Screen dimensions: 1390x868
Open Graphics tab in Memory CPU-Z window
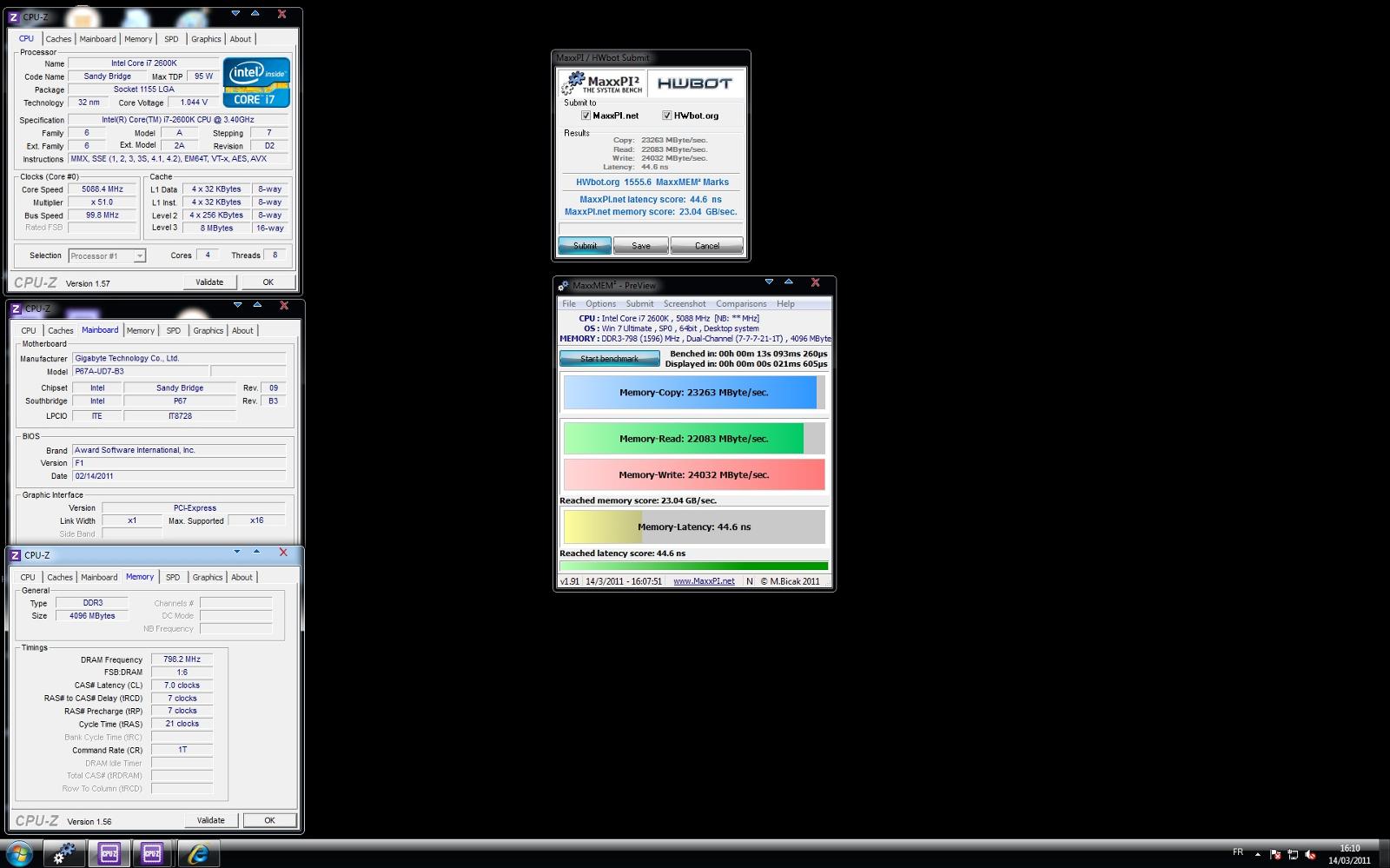pyautogui.click(x=207, y=577)
